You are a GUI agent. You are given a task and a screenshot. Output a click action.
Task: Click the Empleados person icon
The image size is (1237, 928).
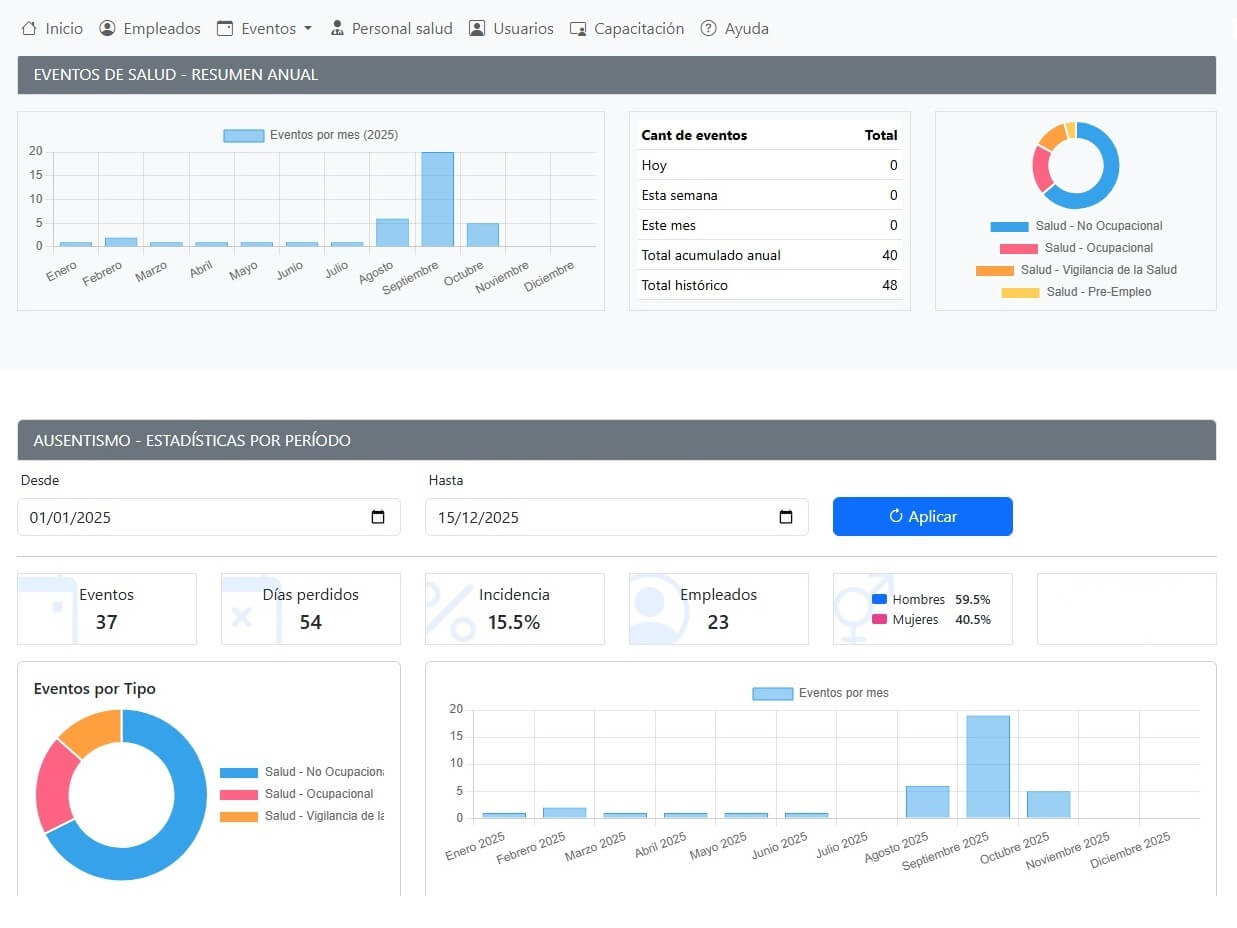click(x=108, y=29)
